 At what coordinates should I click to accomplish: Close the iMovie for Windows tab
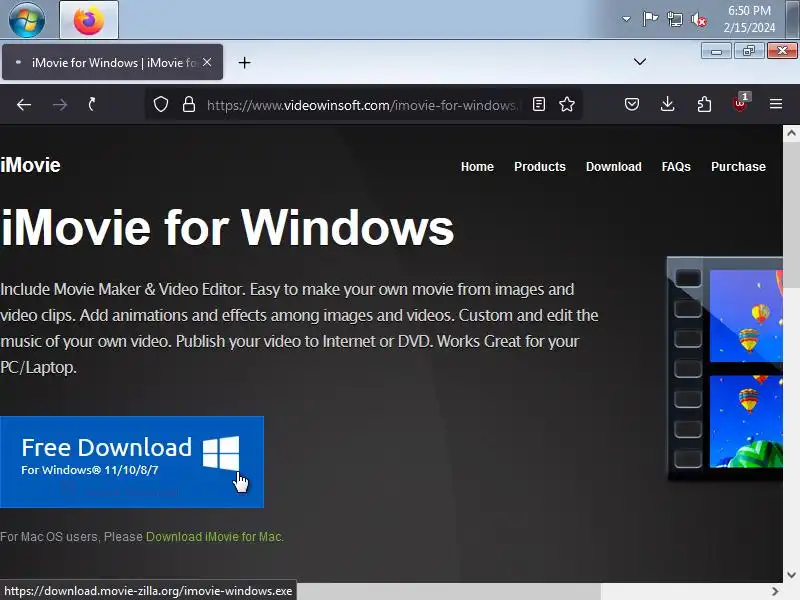(x=207, y=62)
